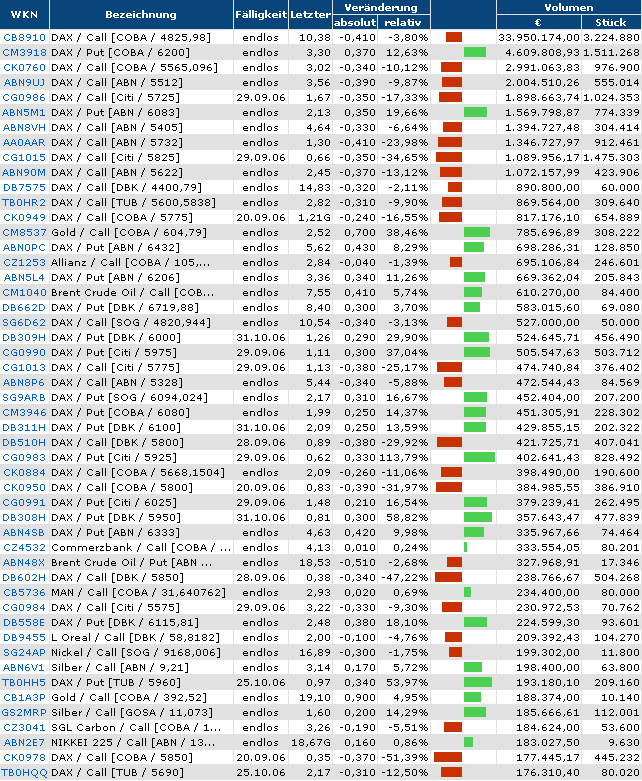Open WKN link CK0760
Image resolution: width=642 pixels, height=781 pixels.
coord(24,67)
